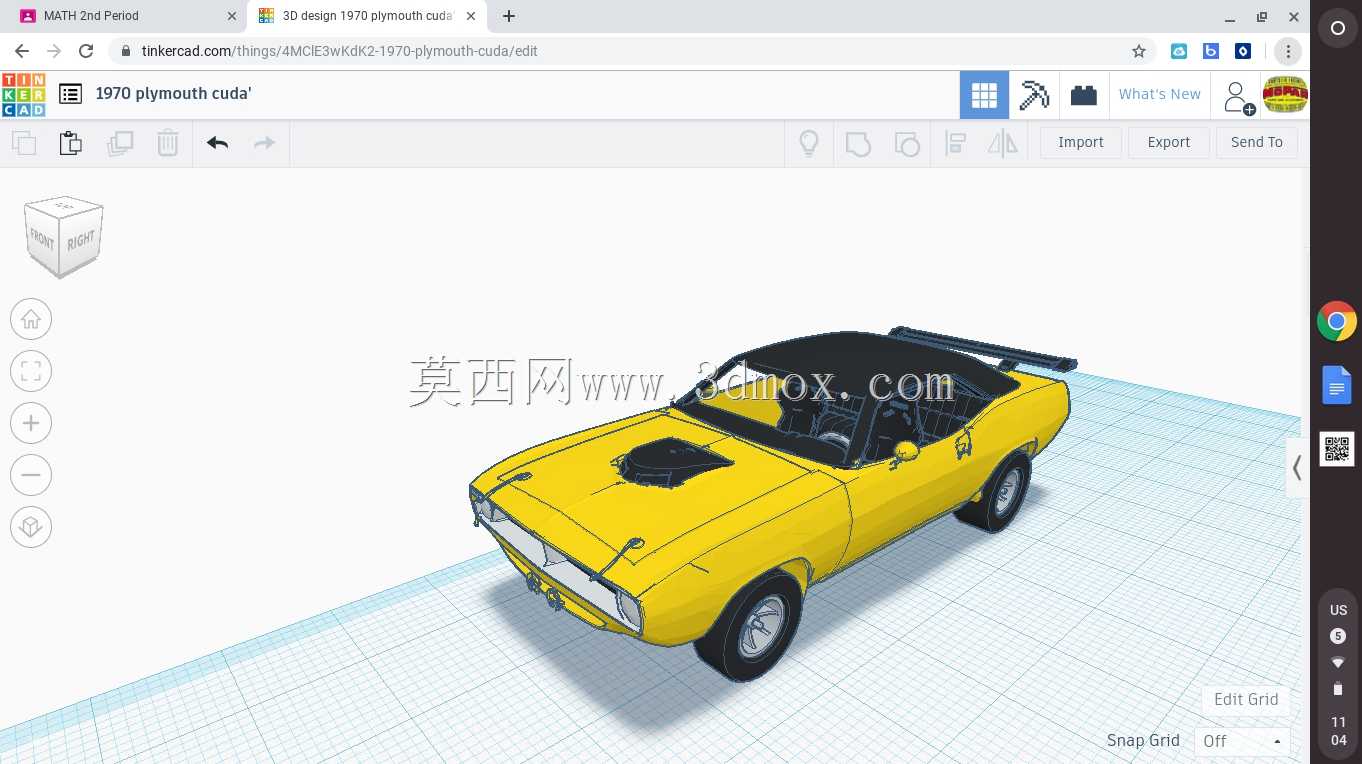Click the Ungroup shapes icon

click(x=906, y=143)
